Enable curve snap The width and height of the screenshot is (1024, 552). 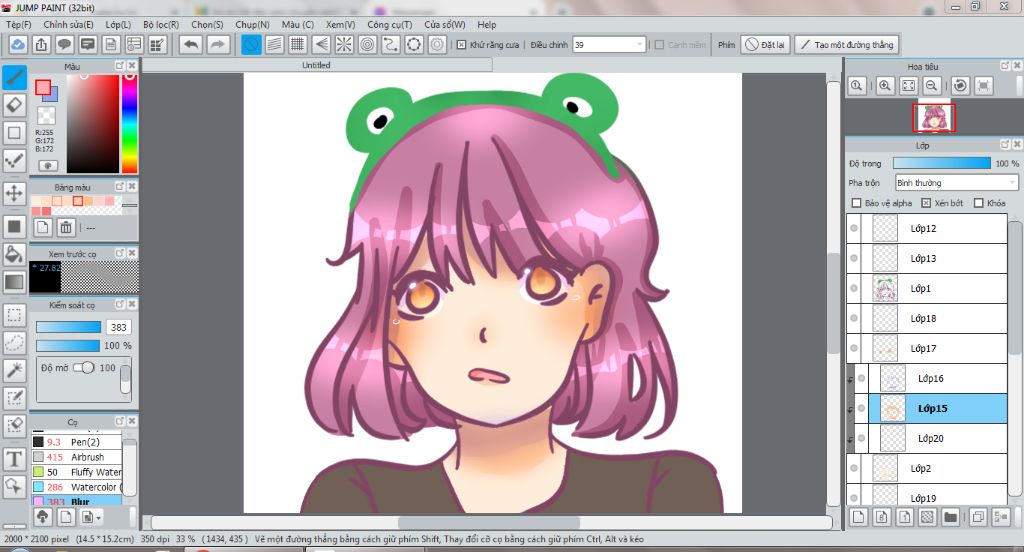pos(391,44)
